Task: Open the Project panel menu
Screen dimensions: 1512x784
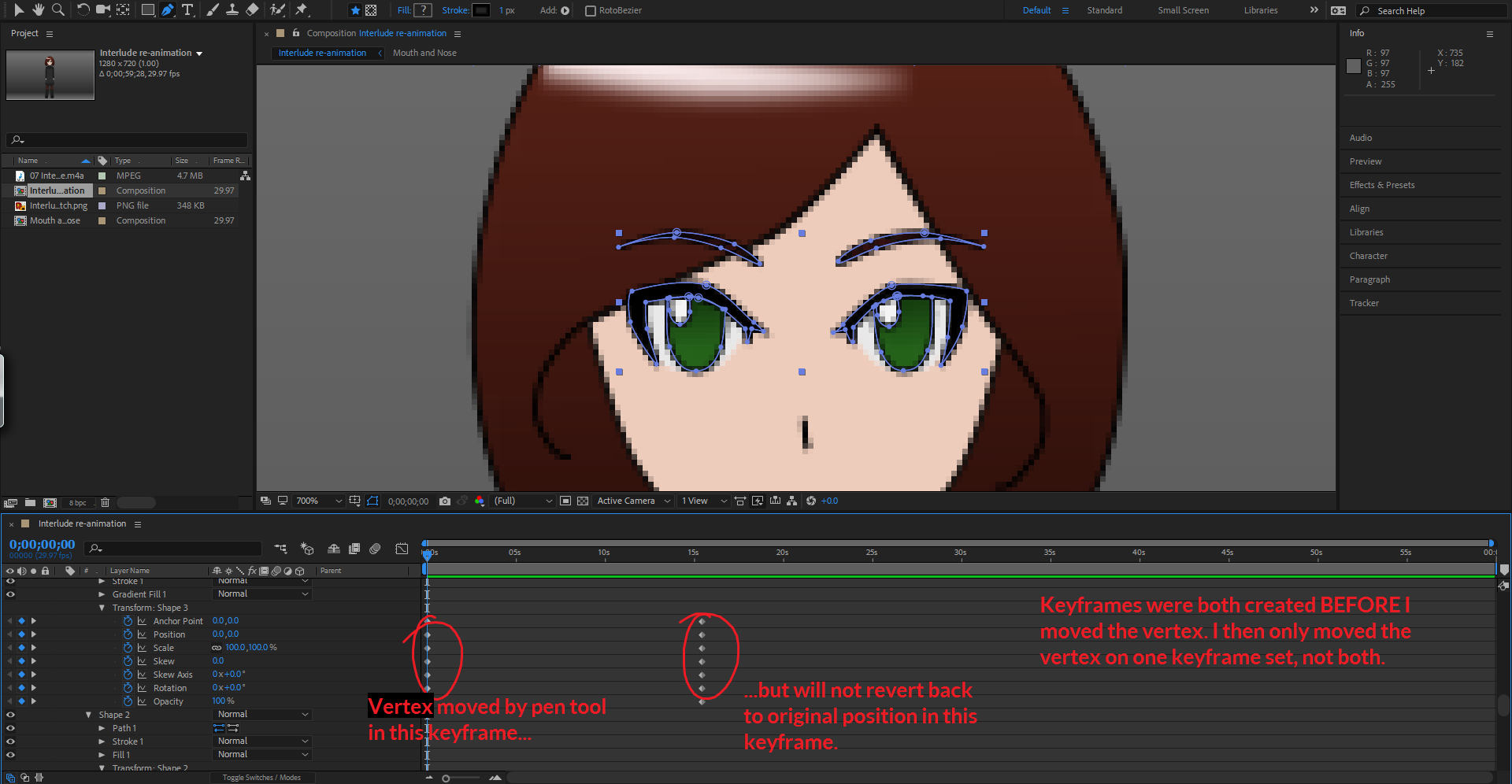Action: pyautogui.click(x=50, y=34)
